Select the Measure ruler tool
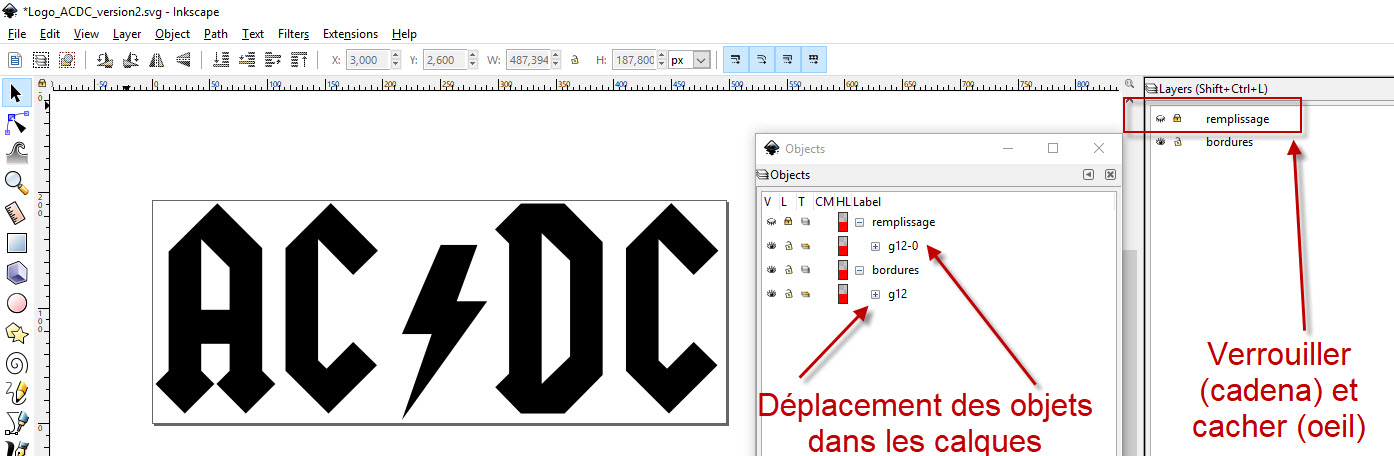The height and width of the screenshot is (456, 1394). 16,212
